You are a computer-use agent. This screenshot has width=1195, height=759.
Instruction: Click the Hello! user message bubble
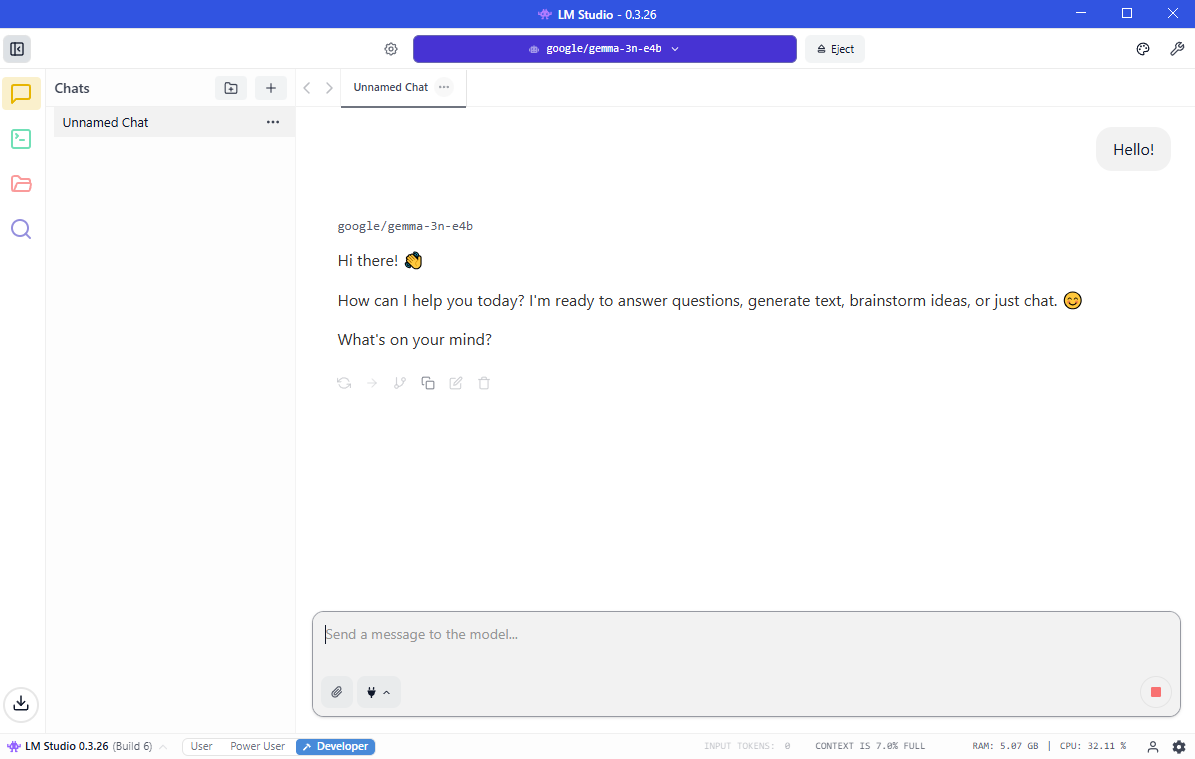[1133, 149]
